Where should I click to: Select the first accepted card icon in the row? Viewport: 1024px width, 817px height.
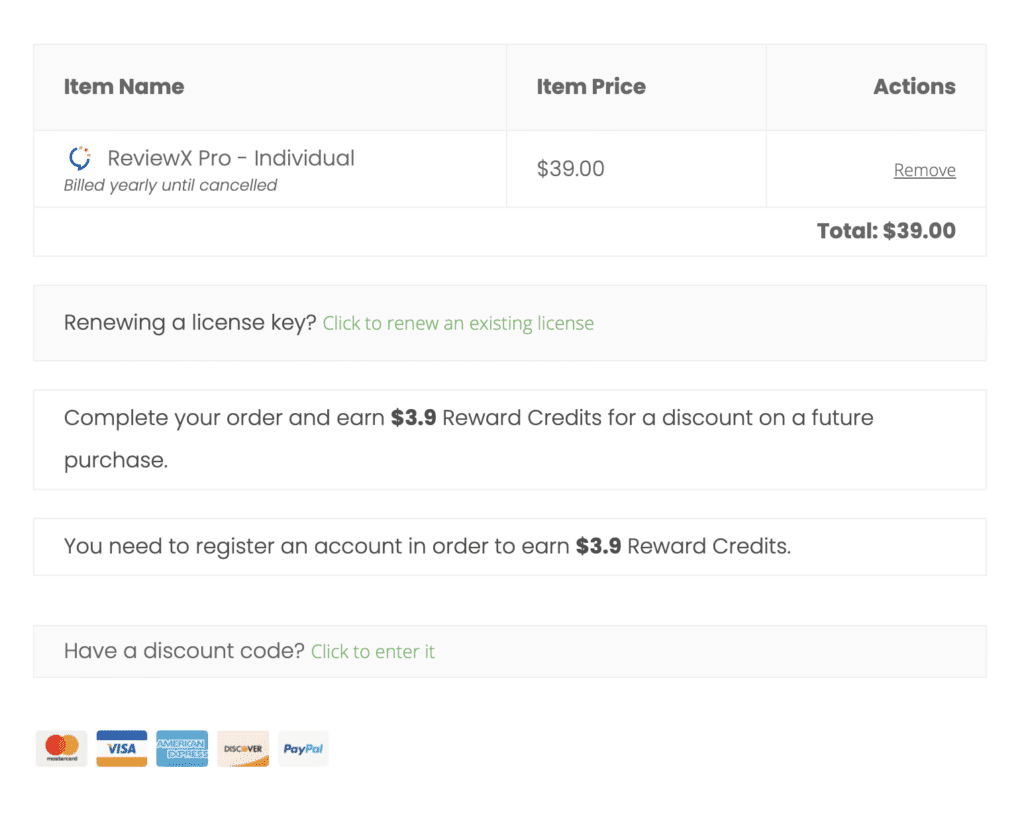click(x=61, y=748)
